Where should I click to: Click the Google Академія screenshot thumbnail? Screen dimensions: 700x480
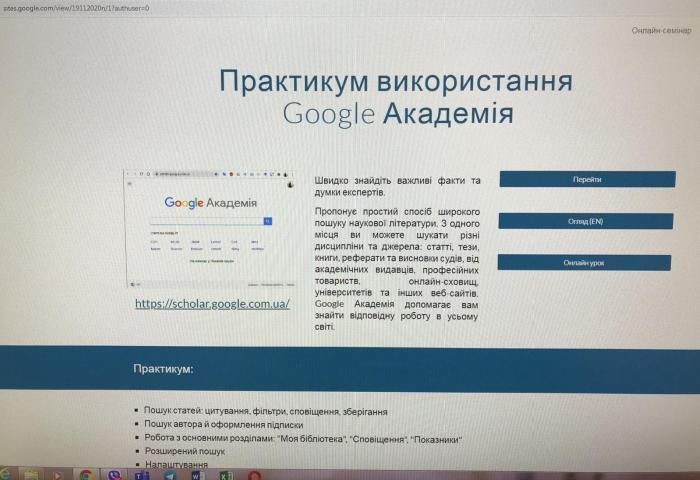(x=211, y=228)
